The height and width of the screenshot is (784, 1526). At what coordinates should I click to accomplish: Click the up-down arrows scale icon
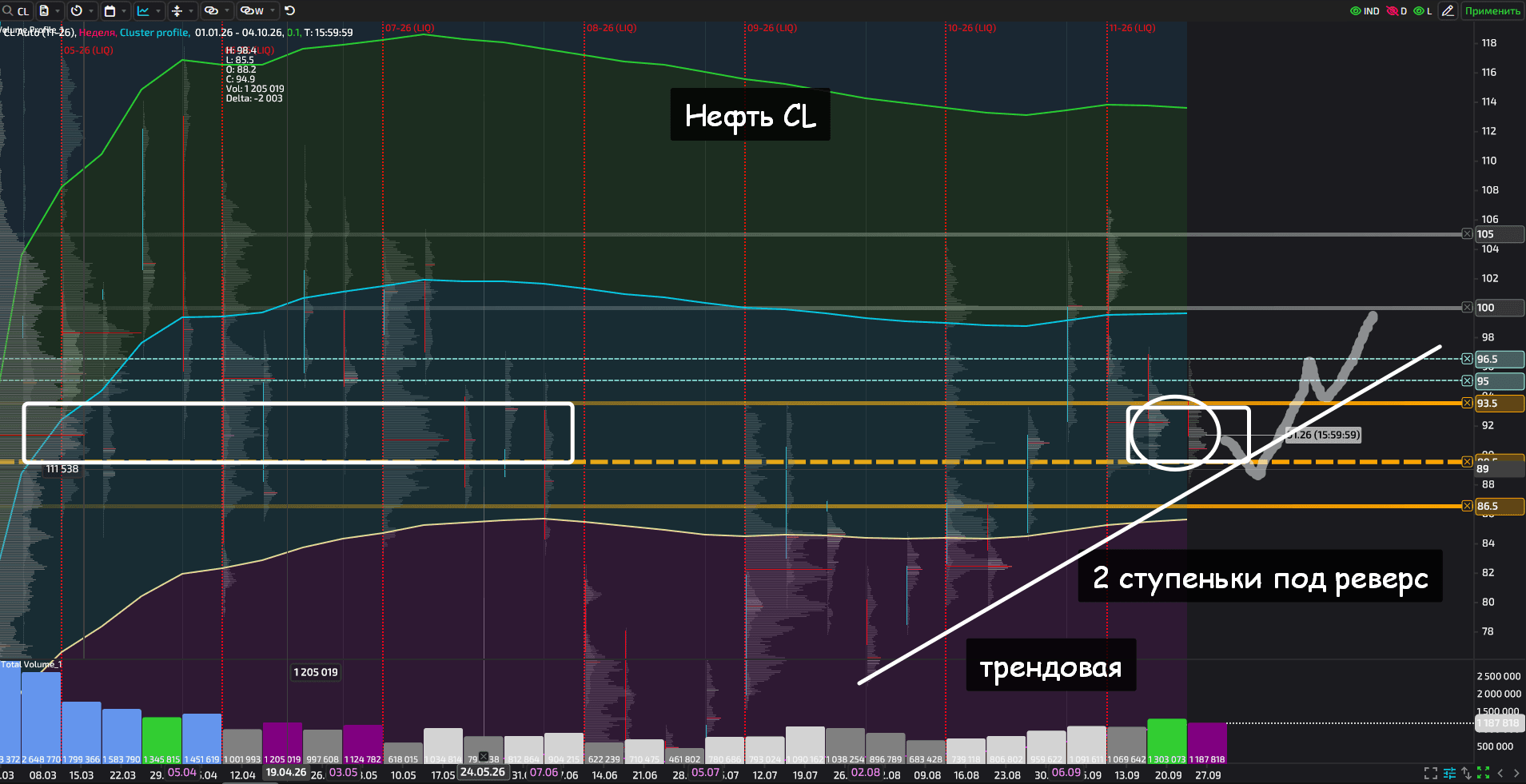coord(1466,773)
